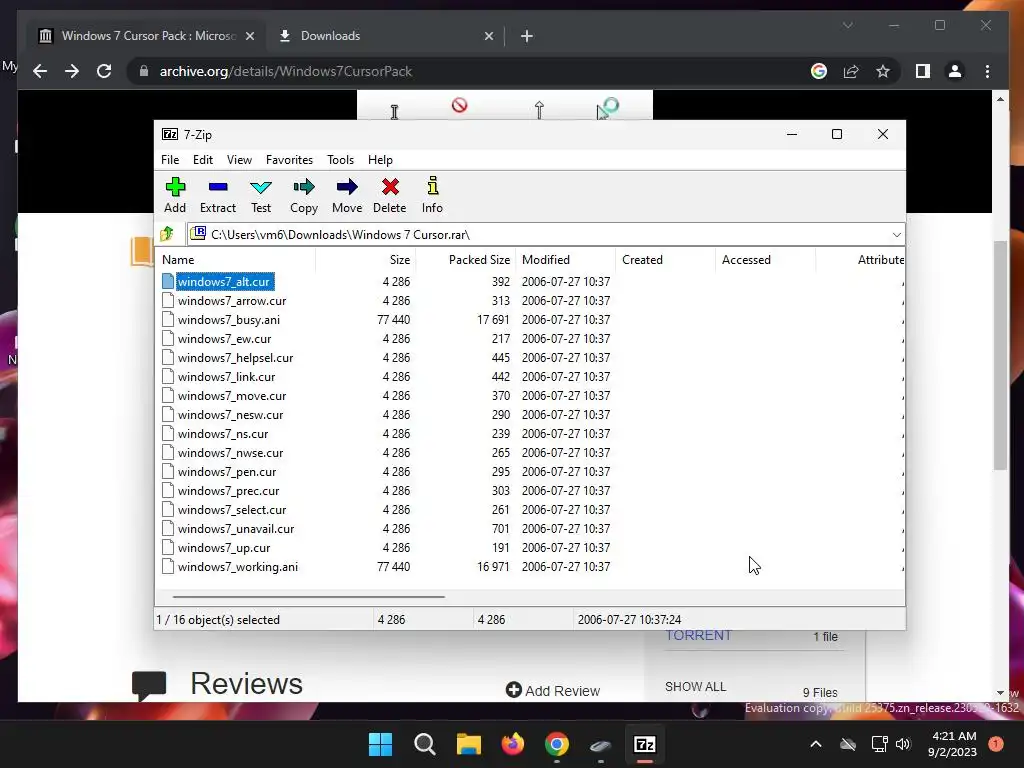
Task: Click the Google icon in address bar
Action: click(x=819, y=71)
